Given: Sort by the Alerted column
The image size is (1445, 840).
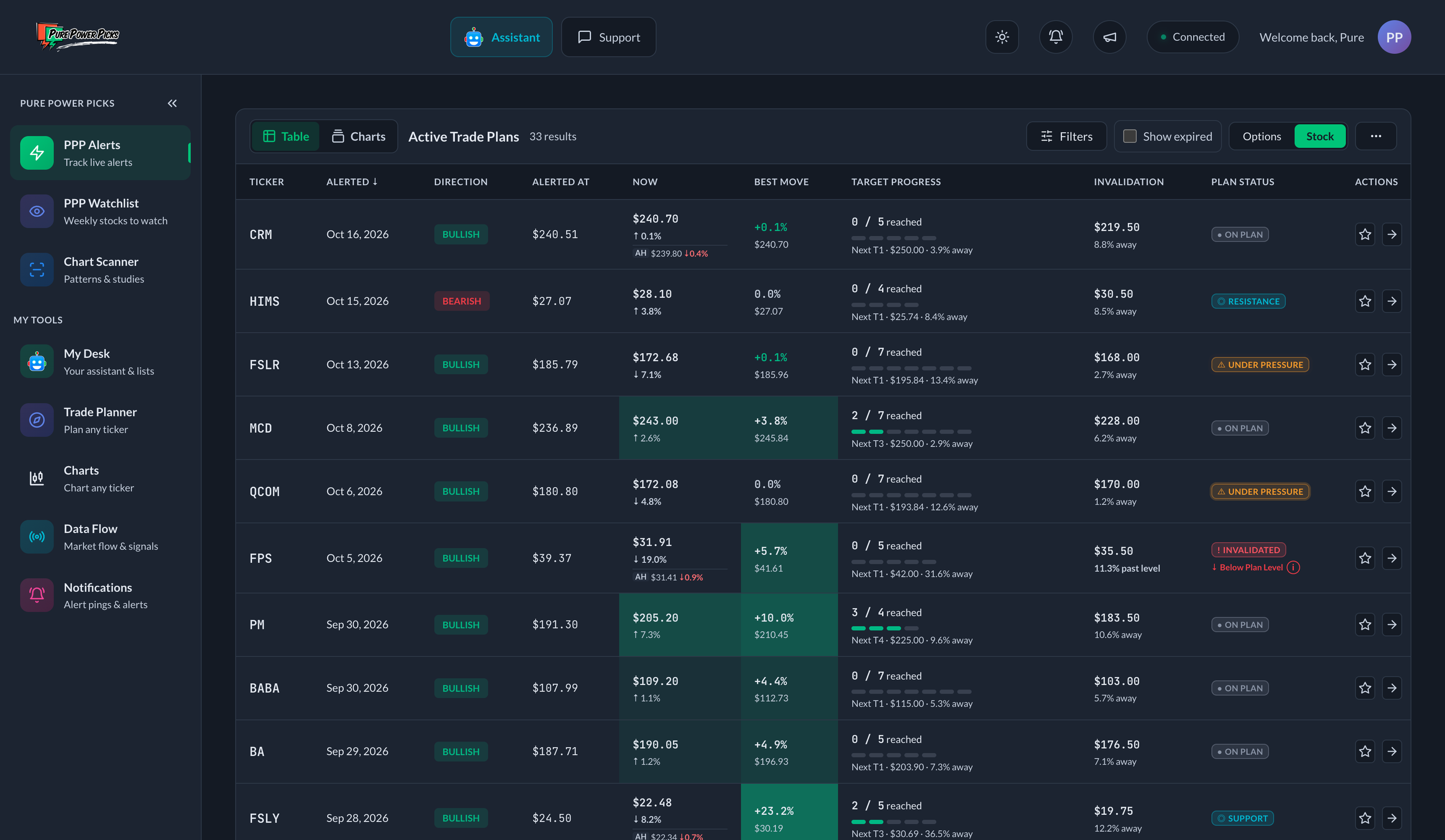Looking at the screenshot, I should (x=352, y=181).
